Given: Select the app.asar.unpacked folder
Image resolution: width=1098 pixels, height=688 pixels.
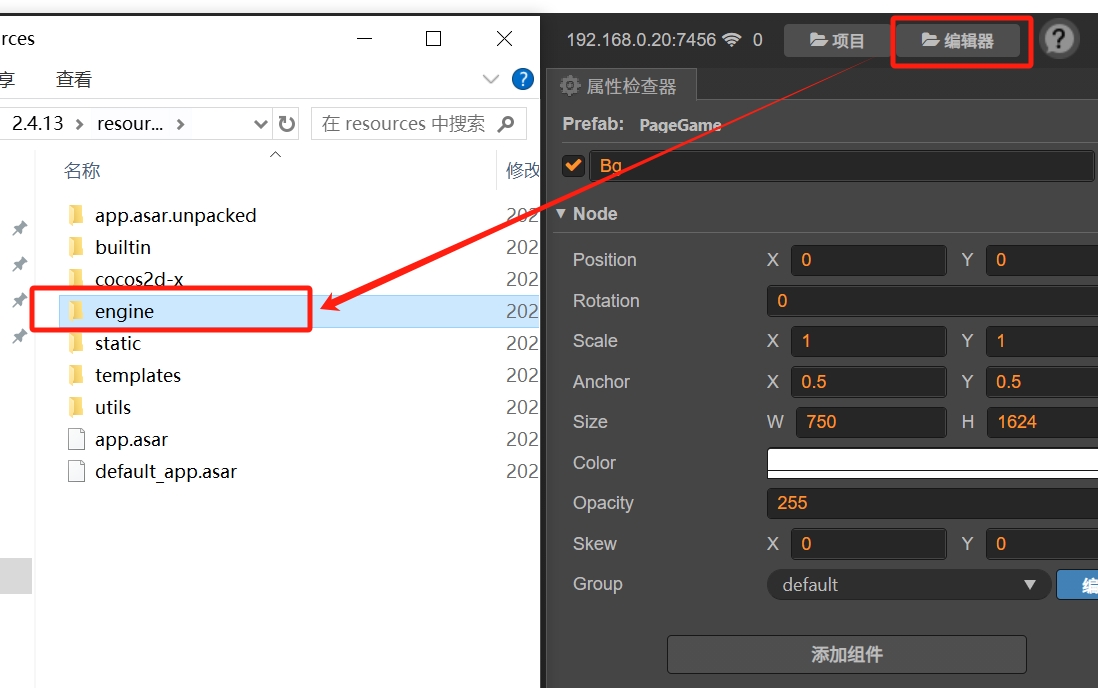Looking at the screenshot, I should (x=175, y=215).
